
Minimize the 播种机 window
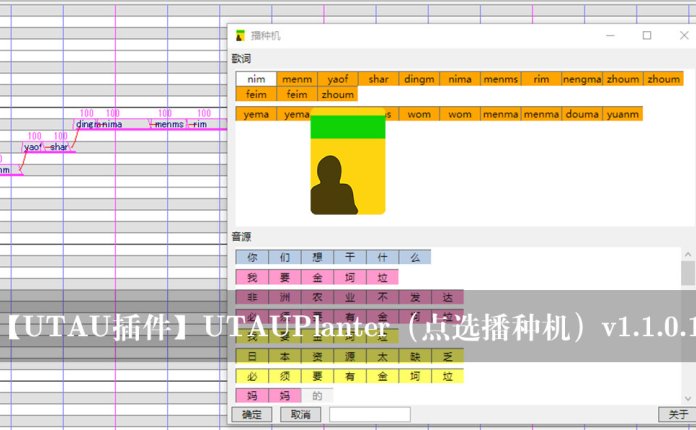pyautogui.click(x=610, y=36)
